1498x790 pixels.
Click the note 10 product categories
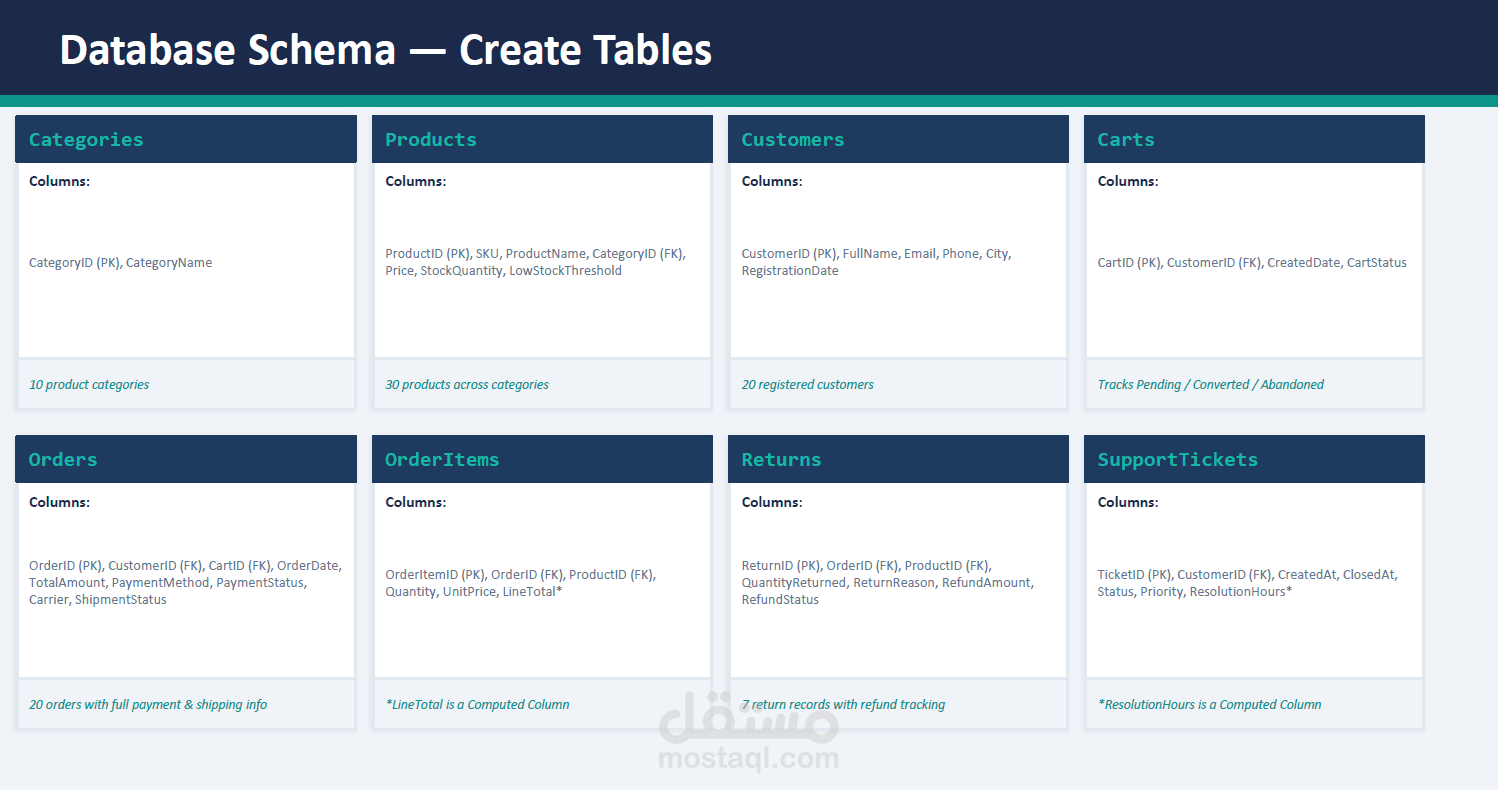pyautogui.click(x=89, y=384)
